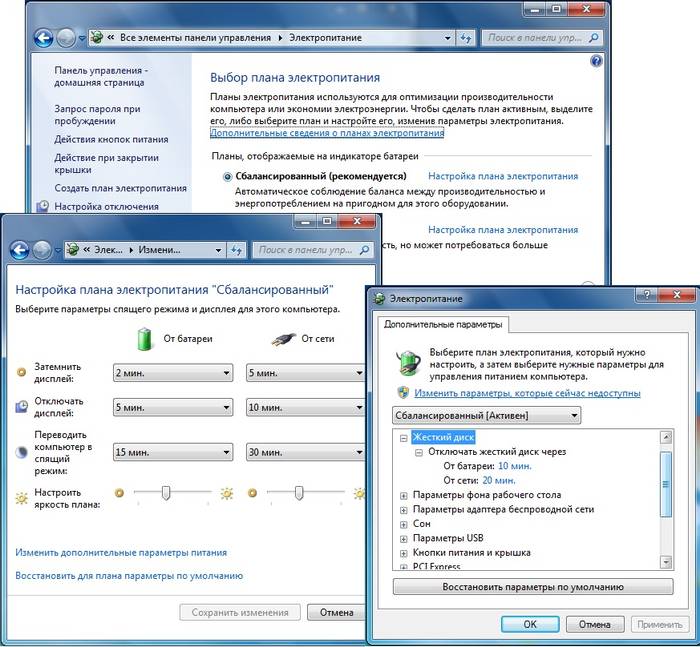Open battery sleep dropdown showing 15 мин.
The image size is (700, 647).
[x=172, y=451]
